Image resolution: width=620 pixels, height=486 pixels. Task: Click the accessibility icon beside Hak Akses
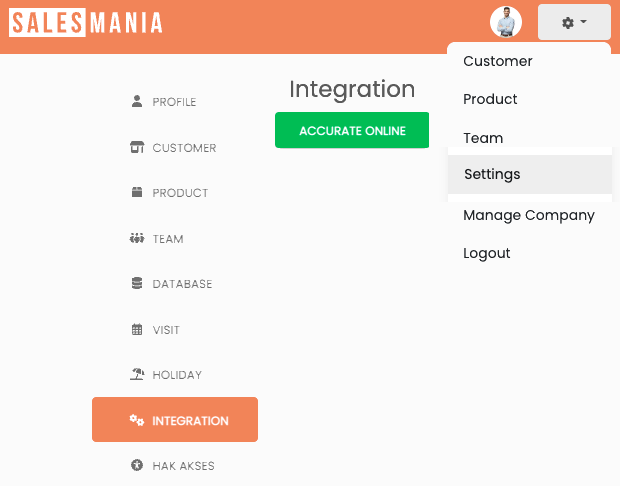coord(137,466)
